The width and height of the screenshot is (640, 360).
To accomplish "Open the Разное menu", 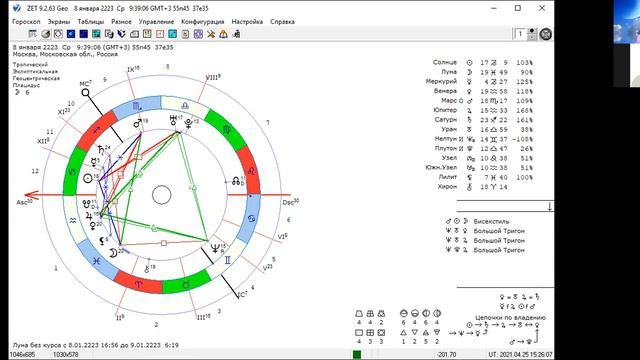I will pyautogui.click(x=121, y=22).
